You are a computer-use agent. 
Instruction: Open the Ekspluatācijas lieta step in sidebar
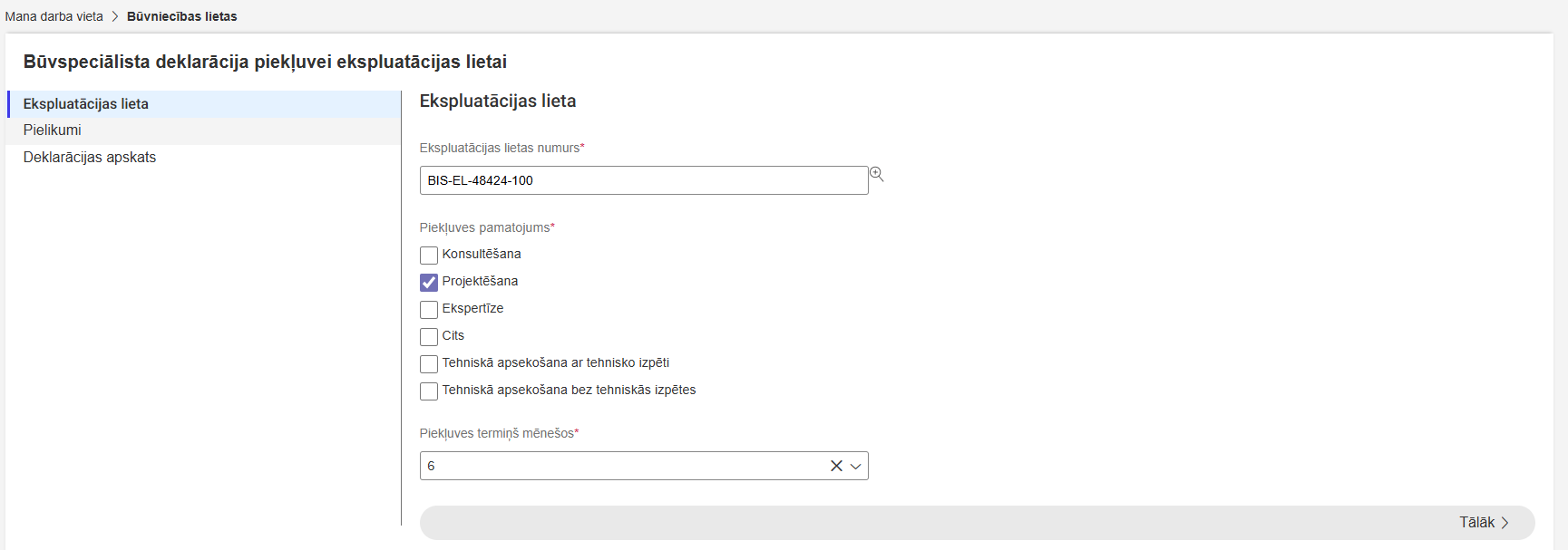click(86, 104)
